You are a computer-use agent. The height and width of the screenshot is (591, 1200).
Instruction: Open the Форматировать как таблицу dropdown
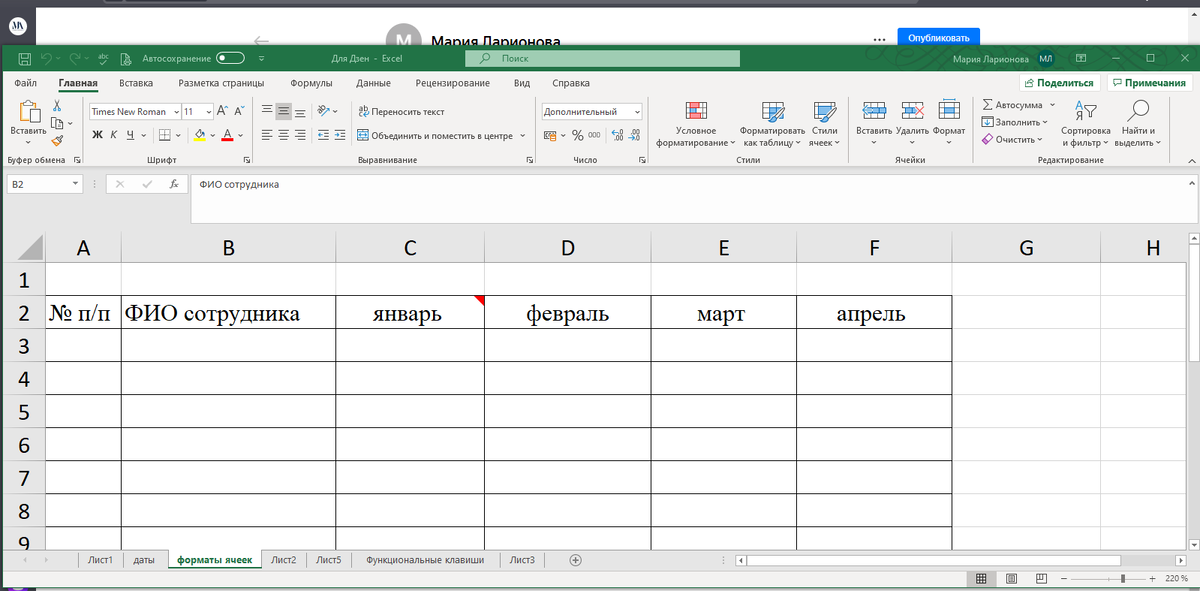pos(772,124)
